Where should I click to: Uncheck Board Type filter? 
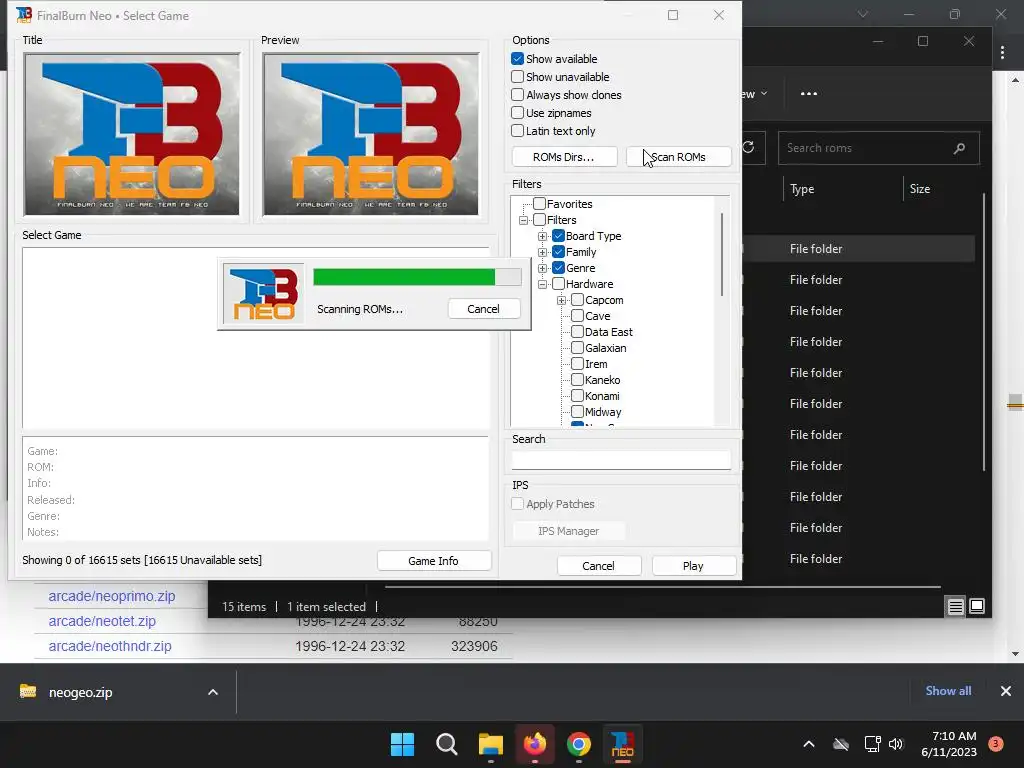(558, 236)
